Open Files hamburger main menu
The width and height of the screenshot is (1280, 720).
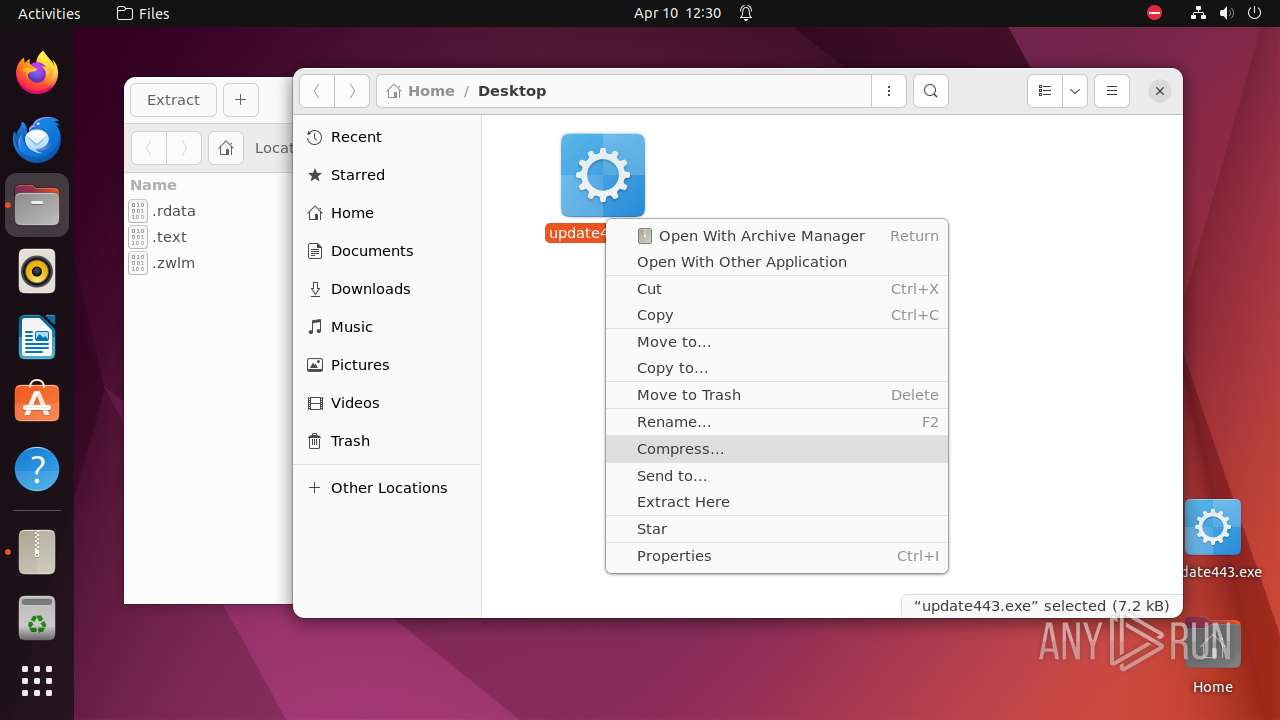coord(1112,91)
